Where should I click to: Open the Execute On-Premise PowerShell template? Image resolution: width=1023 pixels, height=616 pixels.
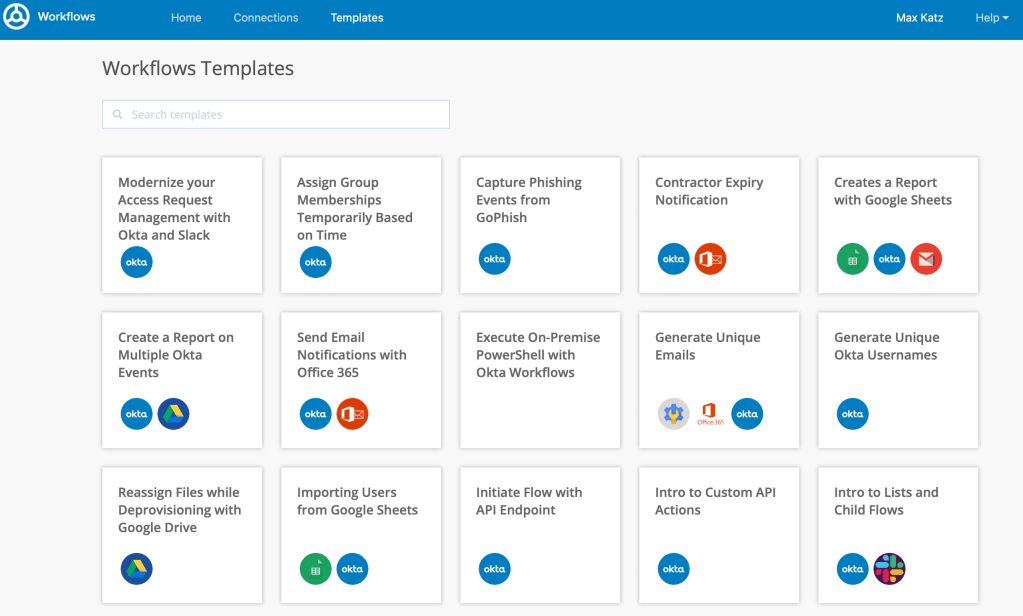(539, 355)
